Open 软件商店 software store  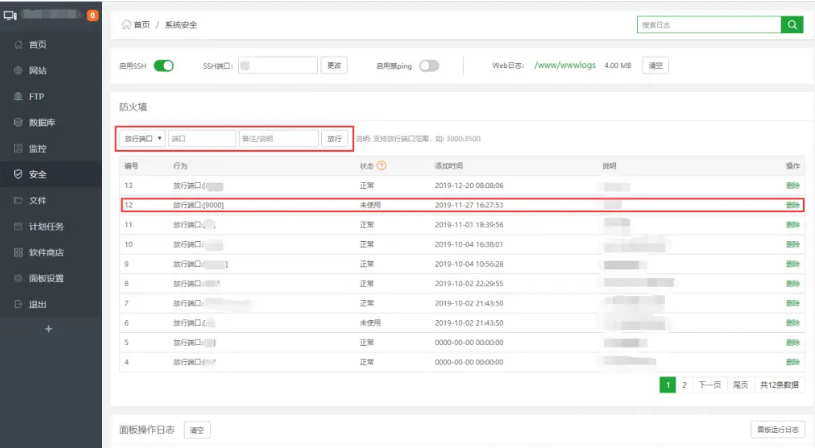click(x=45, y=252)
